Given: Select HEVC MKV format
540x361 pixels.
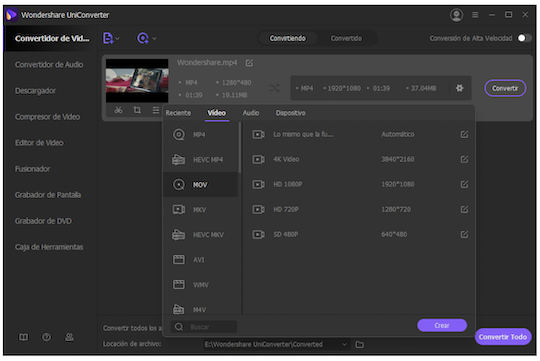Looking at the screenshot, I should [200, 235].
